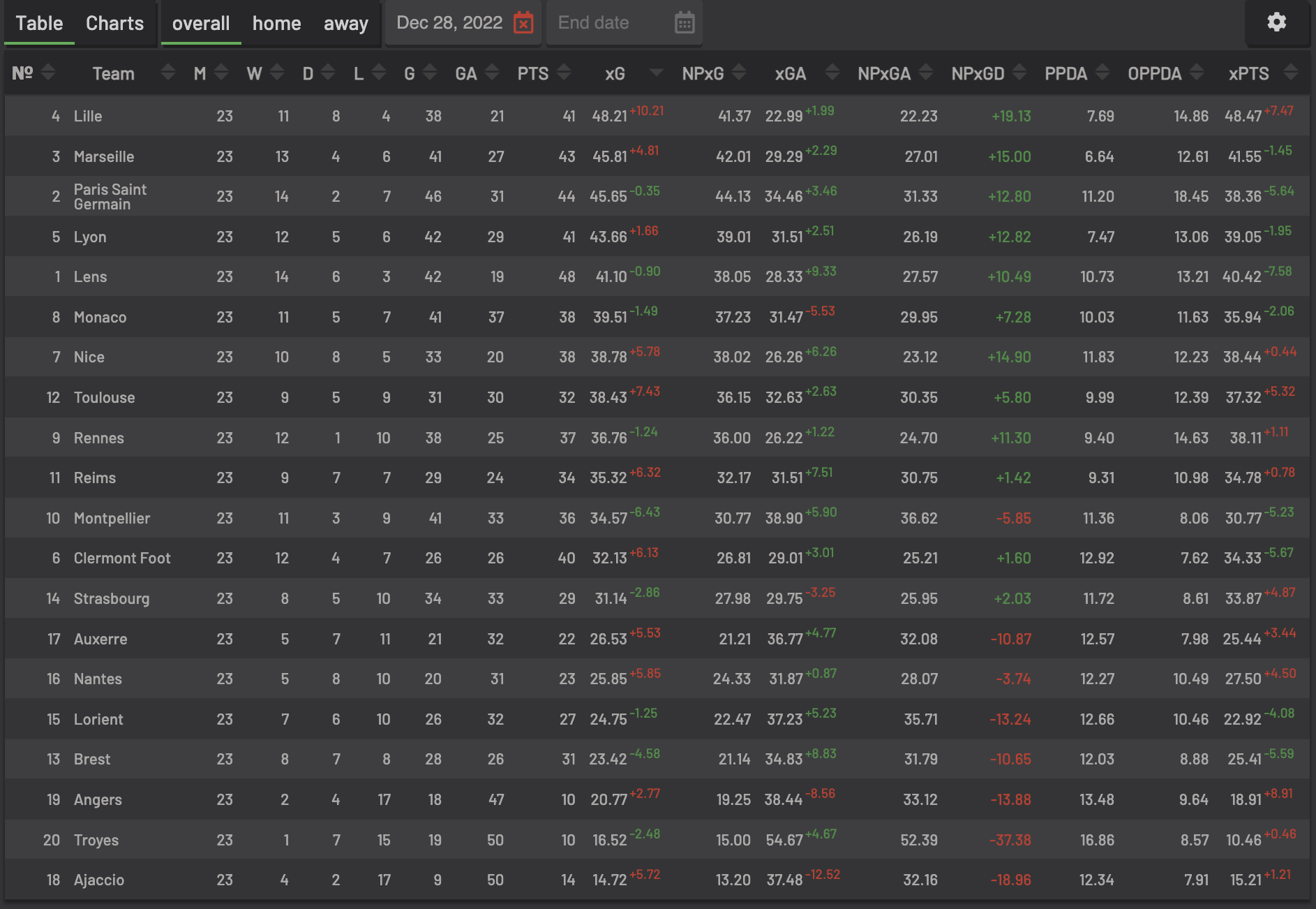Select the home filter tab
Viewport: 1316px width, 909px height.
click(276, 23)
